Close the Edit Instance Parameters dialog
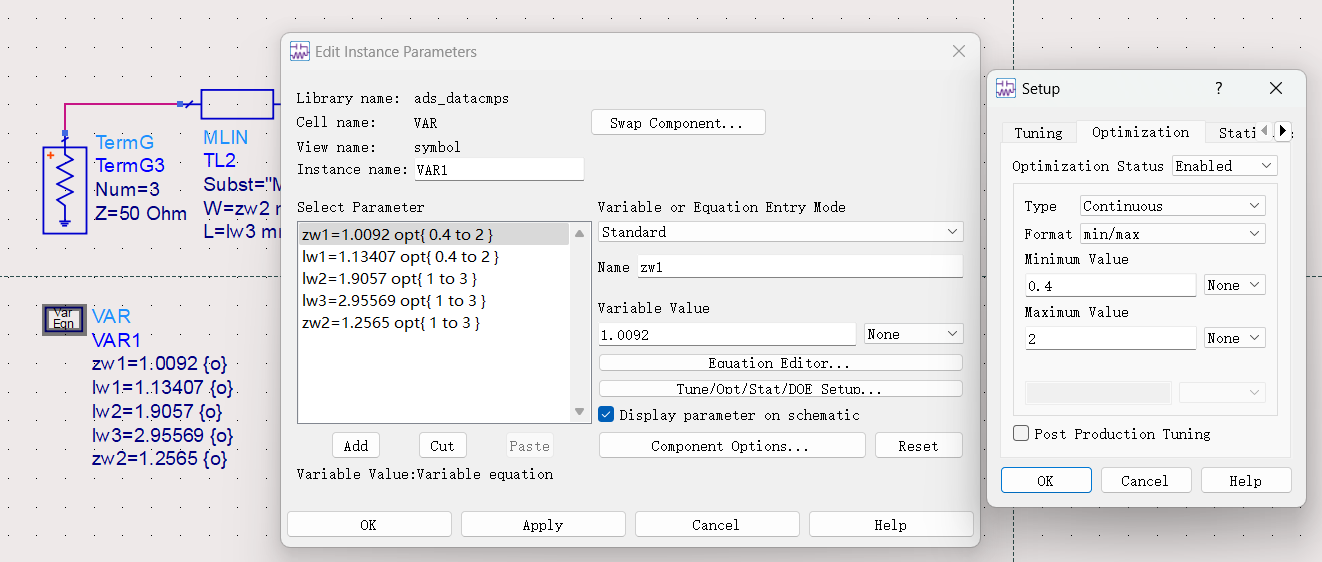1322x562 pixels. coord(958,52)
